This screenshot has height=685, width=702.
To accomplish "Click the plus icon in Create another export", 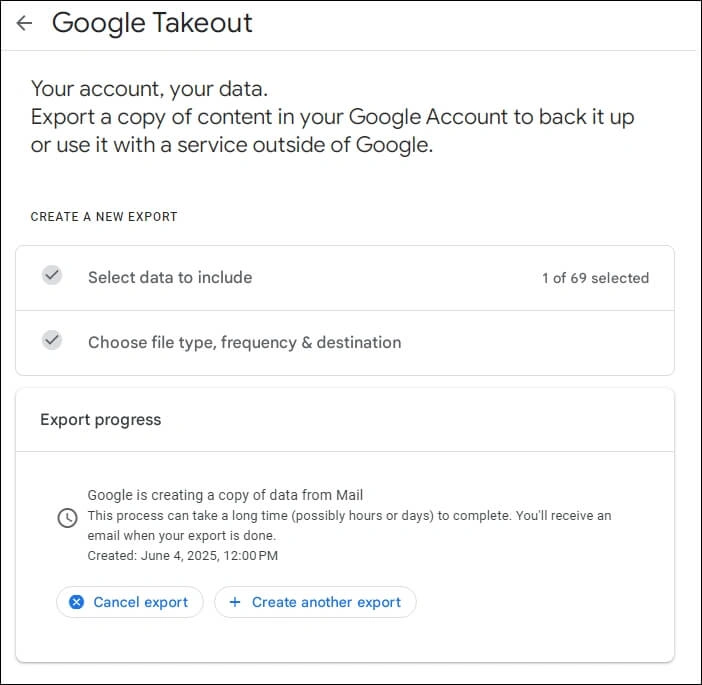I will pyautogui.click(x=235, y=602).
